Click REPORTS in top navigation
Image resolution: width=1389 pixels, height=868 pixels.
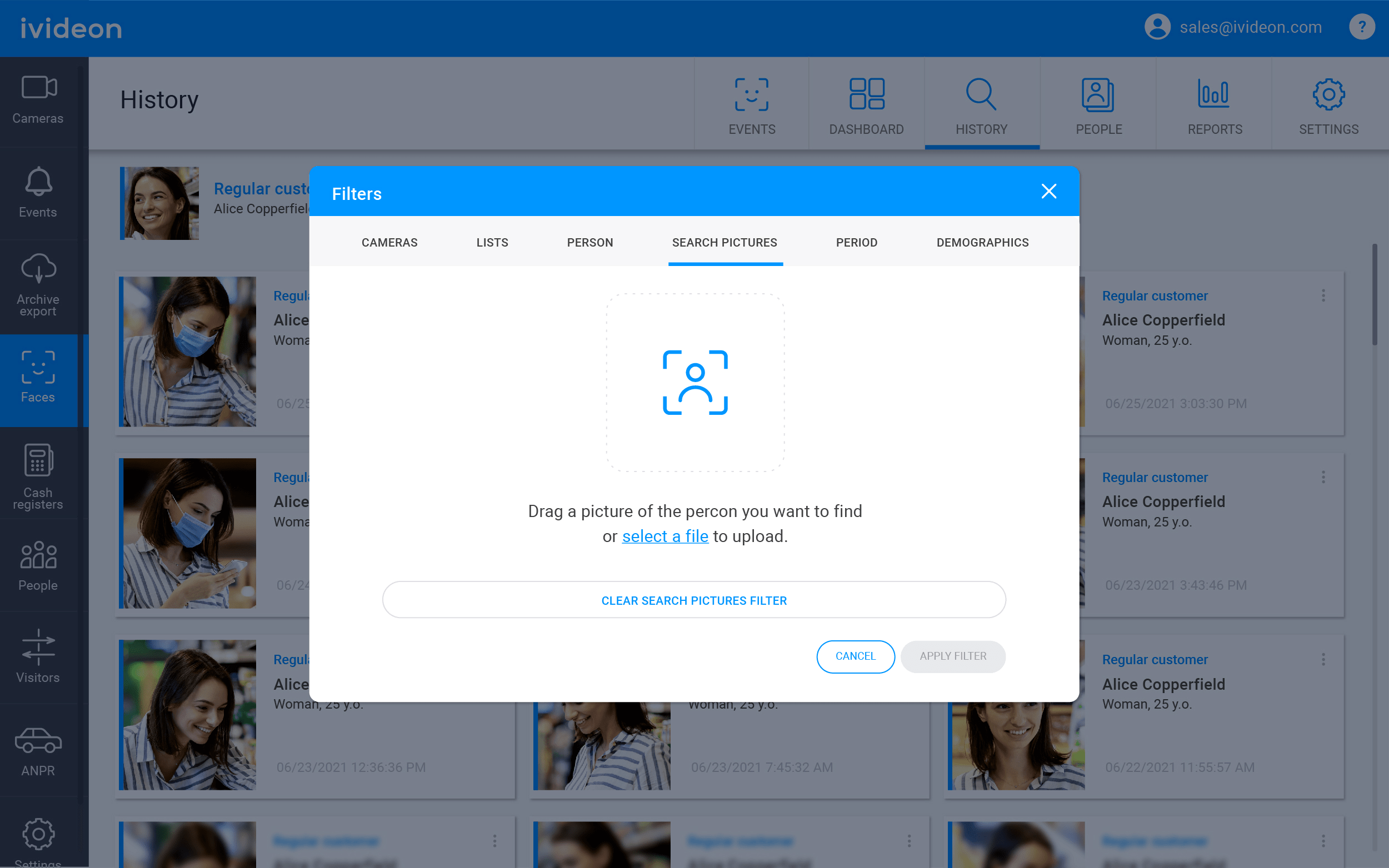[1213, 104]
